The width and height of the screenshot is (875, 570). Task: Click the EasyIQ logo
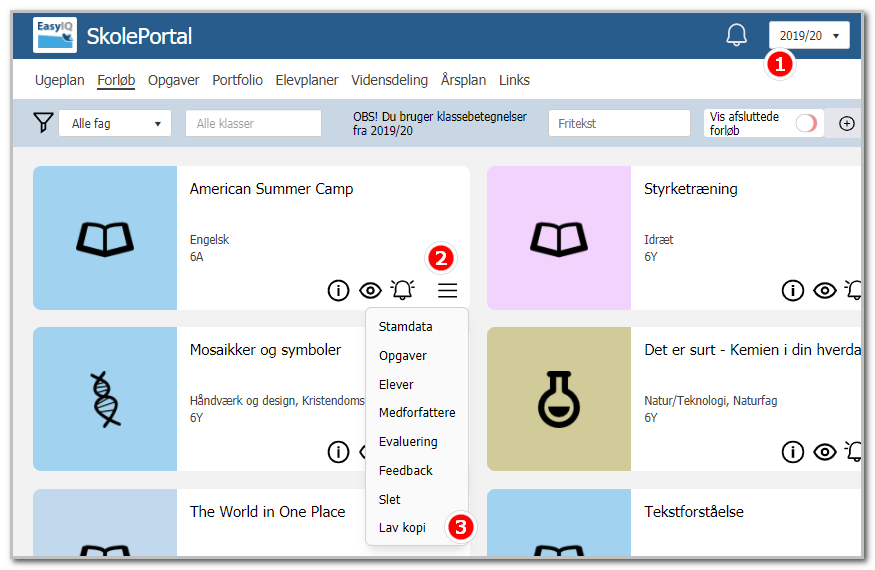point(55,35)
